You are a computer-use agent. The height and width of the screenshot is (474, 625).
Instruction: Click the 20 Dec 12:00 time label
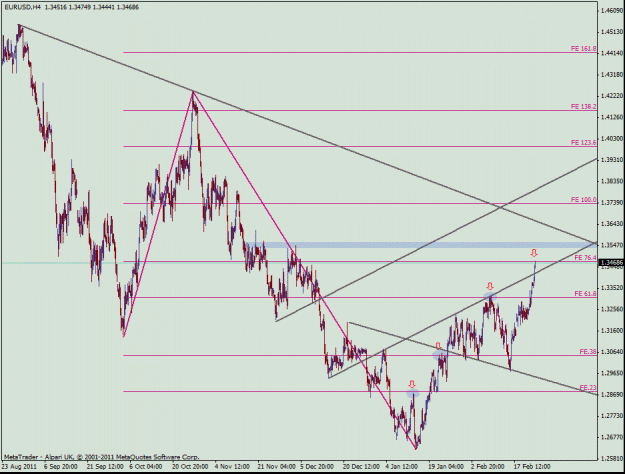coord(361,466)
